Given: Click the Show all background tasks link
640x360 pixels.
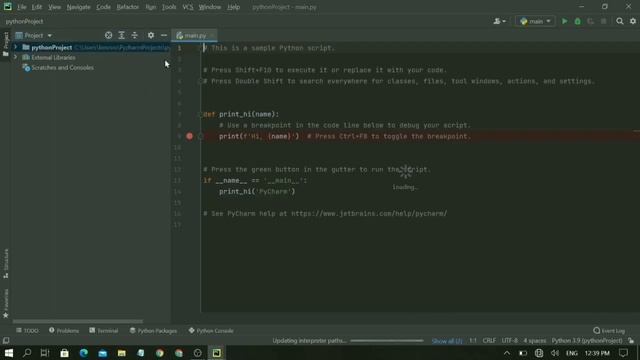Looking at the screenshot, I should click(447, 341).
